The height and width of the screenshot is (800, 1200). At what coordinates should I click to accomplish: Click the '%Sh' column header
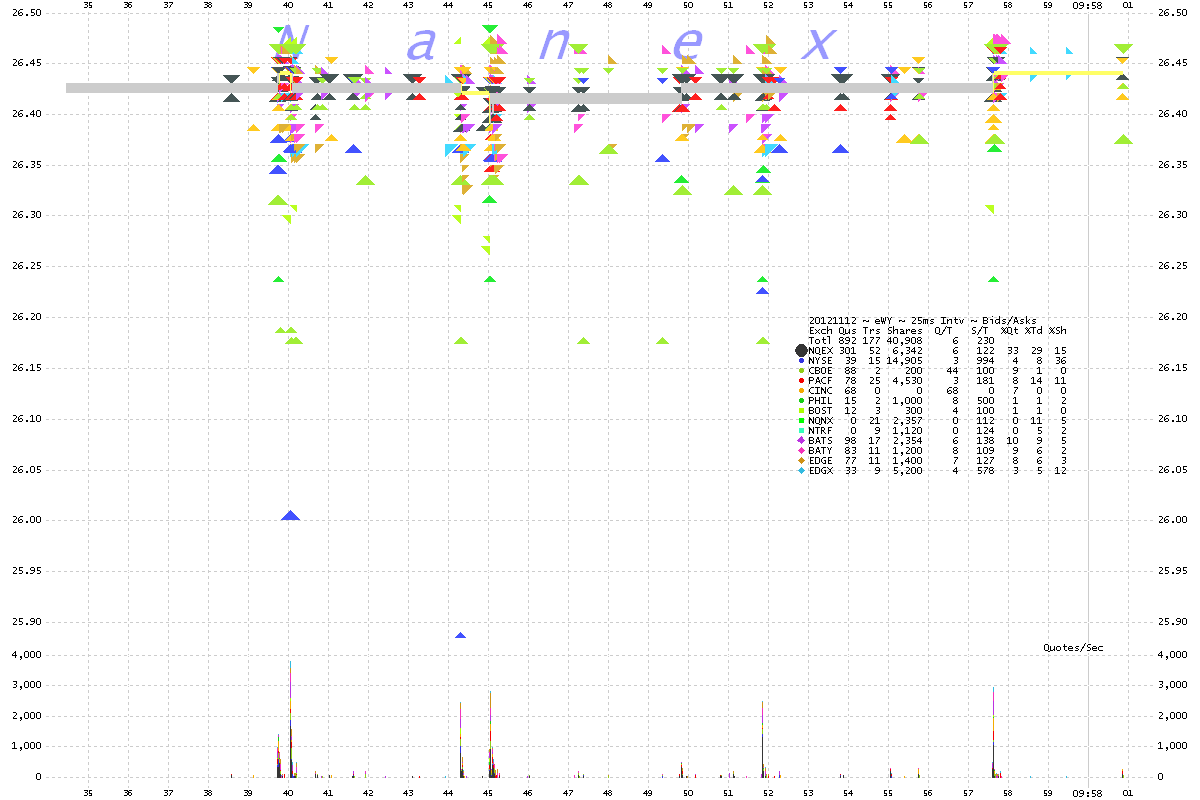(x=1058, y=330)
